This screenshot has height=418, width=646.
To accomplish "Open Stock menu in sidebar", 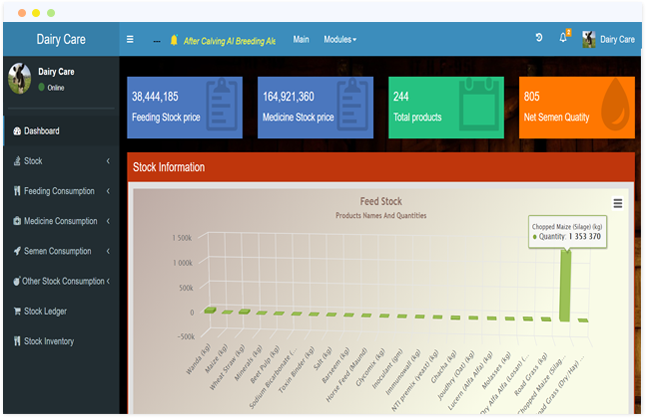I will [x=61, y=161].
